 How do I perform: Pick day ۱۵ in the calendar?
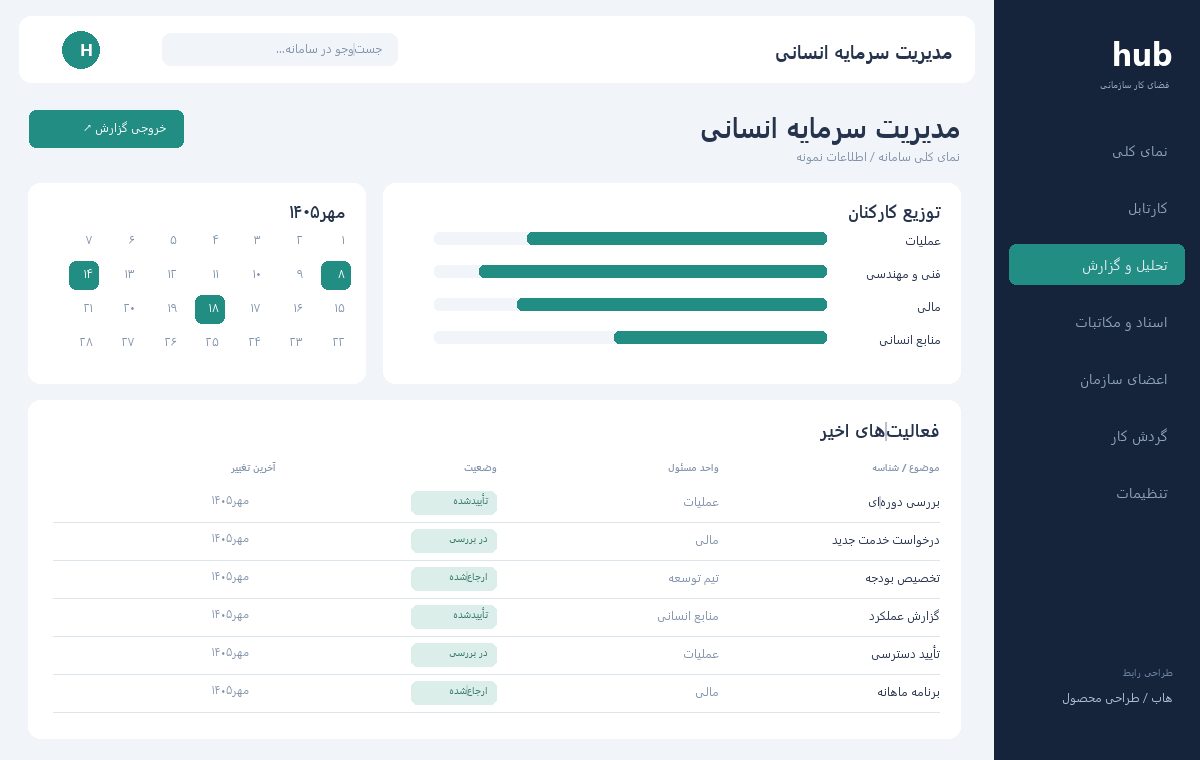coord(339,309)
